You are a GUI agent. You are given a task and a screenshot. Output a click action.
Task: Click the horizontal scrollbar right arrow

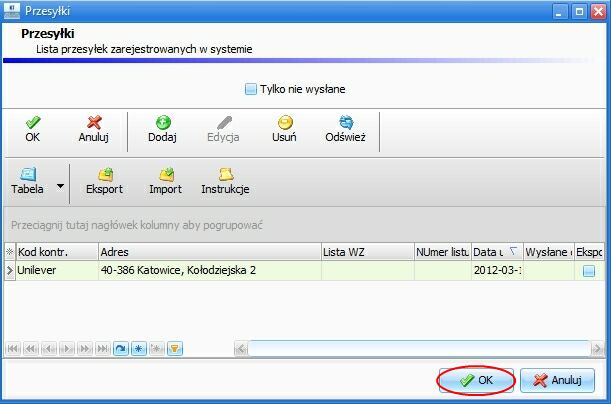coord(597,349)
